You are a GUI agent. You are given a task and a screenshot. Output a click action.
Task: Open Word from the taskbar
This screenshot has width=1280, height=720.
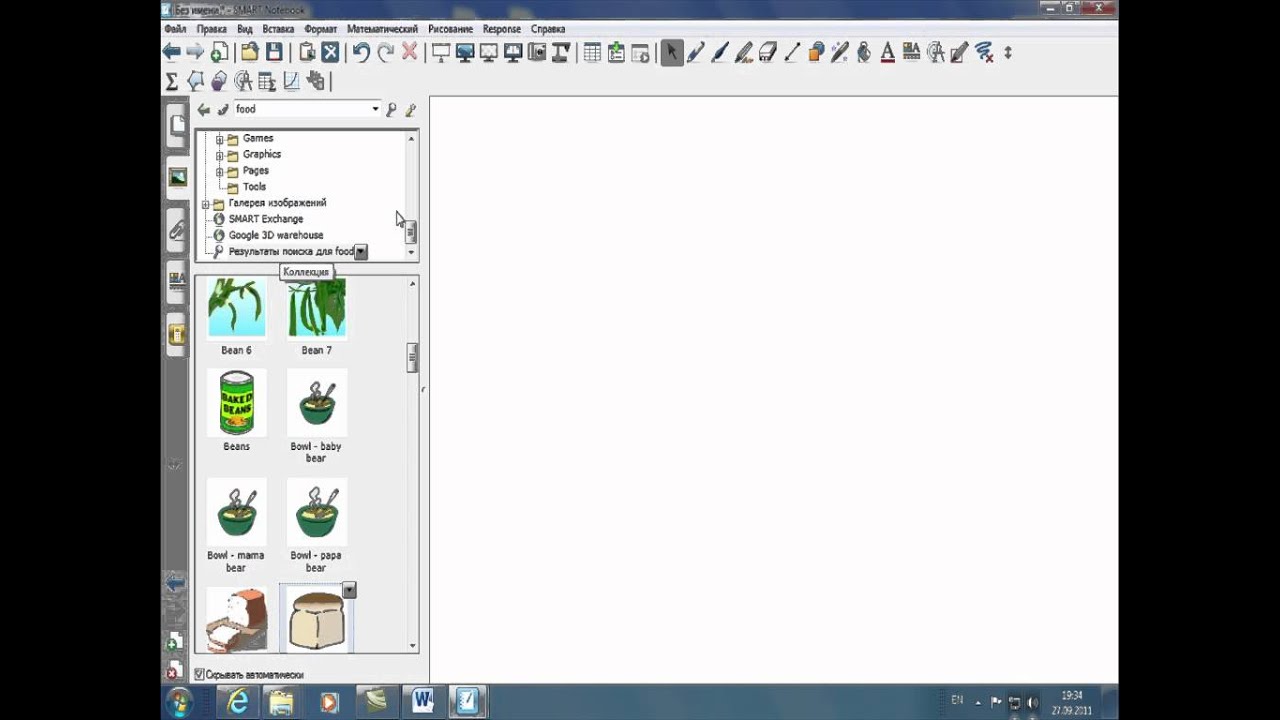click(x=423, y=702)
